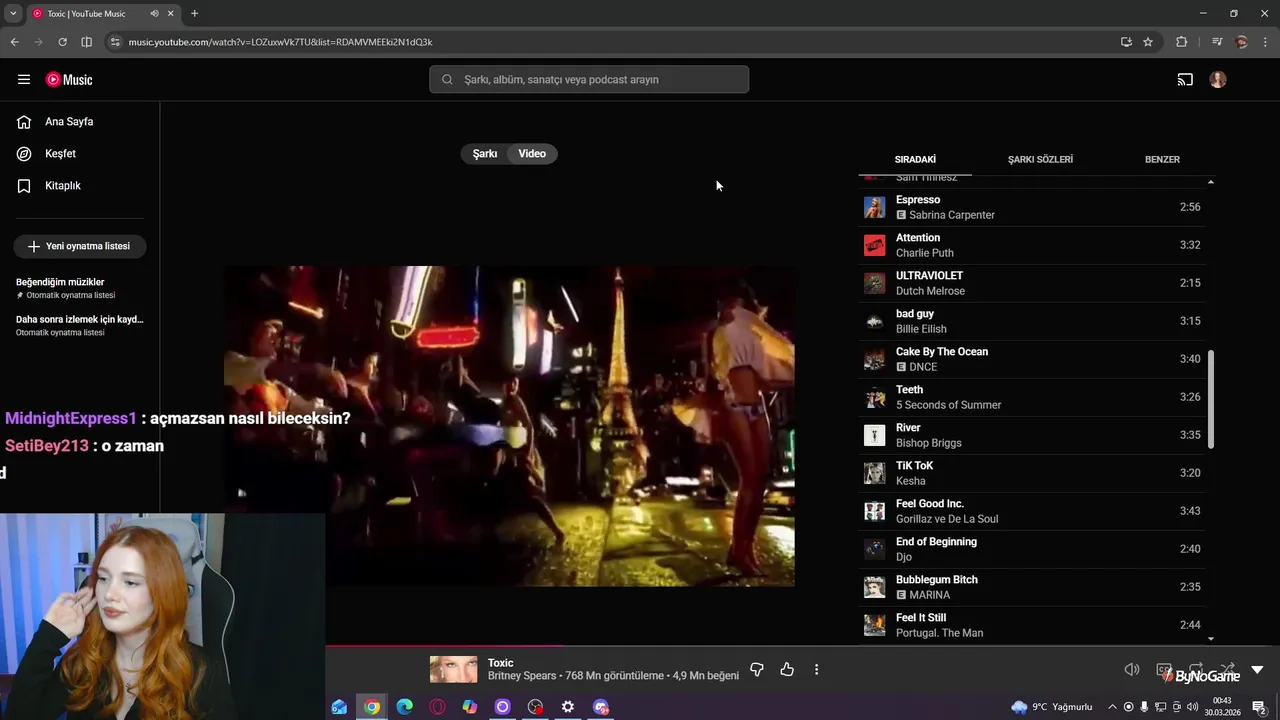The height and width of the screenshot is (720, 1280).
Task: Select River by Bishop Briggs
Action: (x=1034, y=435)
